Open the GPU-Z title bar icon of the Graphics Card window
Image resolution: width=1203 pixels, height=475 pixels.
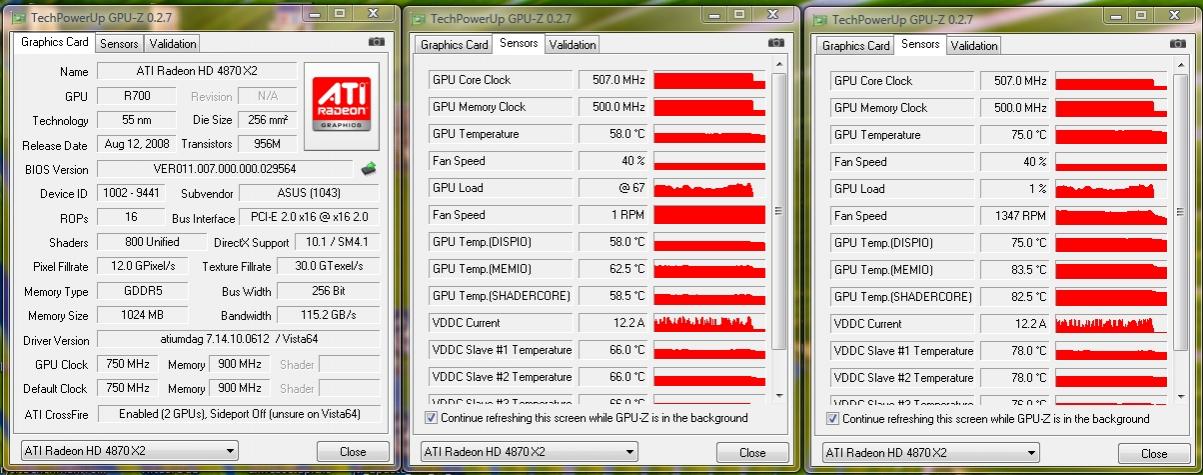point(19,18)
